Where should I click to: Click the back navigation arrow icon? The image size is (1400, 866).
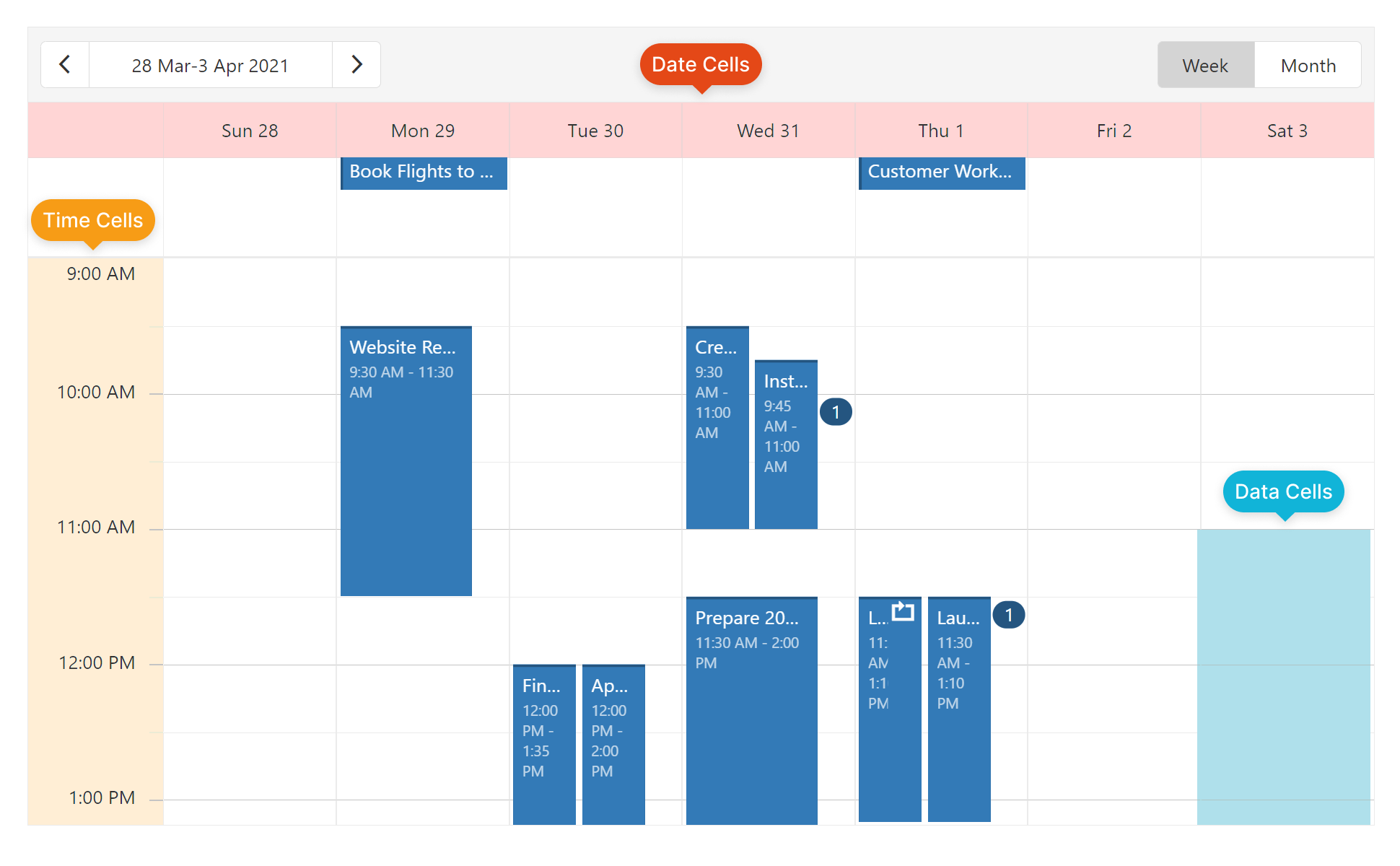point(64,65)
